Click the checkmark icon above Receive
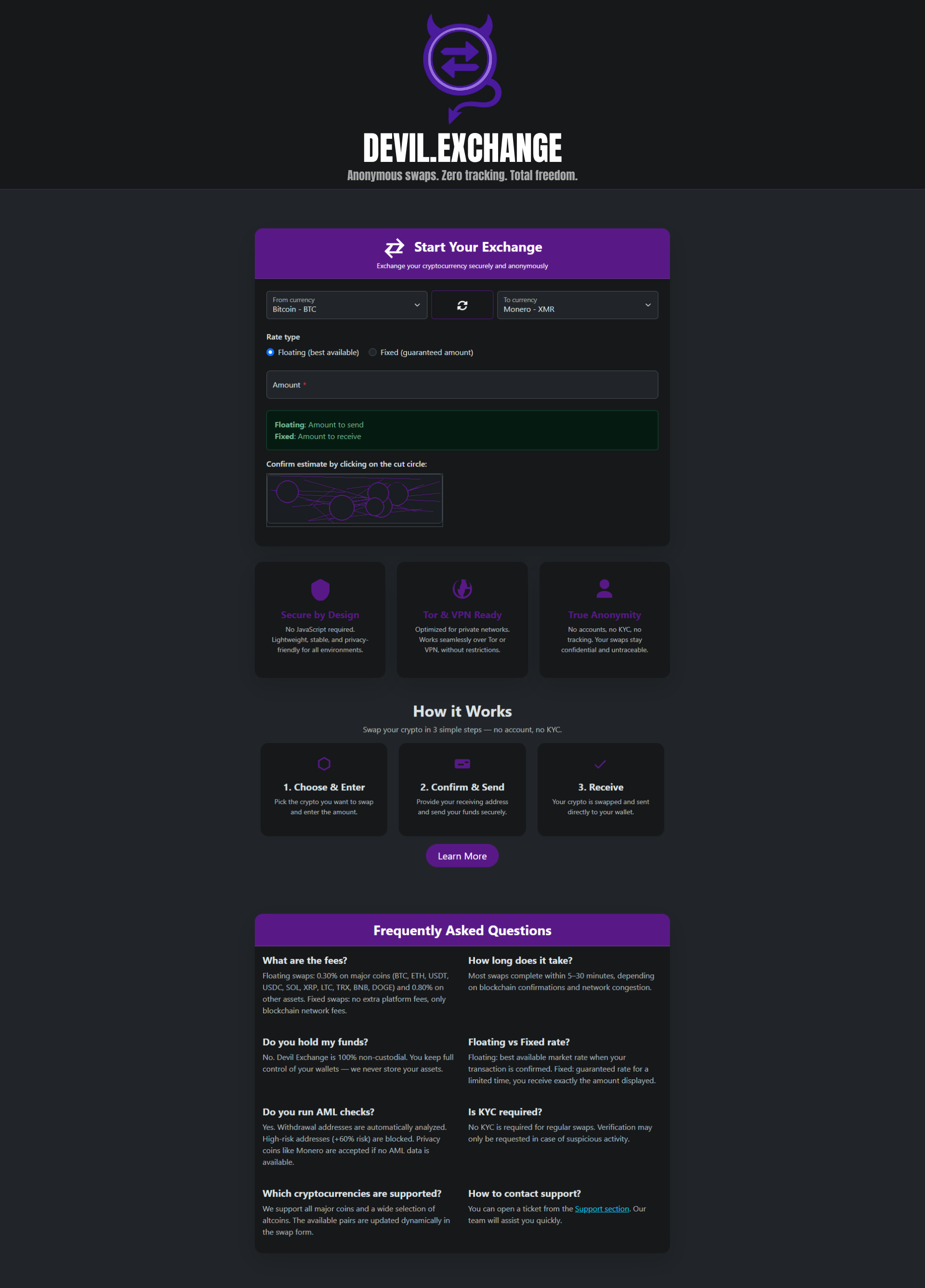This screenshot has height=1288, width=925. coord(600,764)
